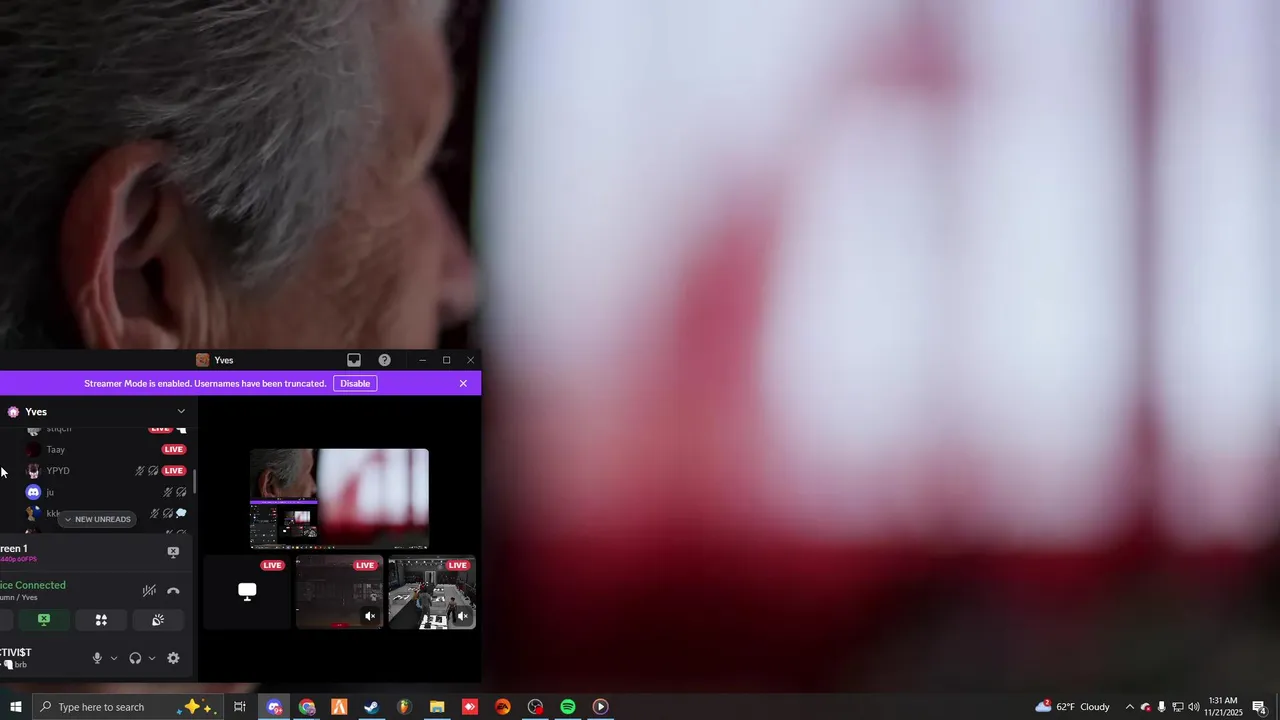Expand the Yves server dropdown menu
Image resolution: width=1280 pixels, height=720 pixels.
(181, 411)
